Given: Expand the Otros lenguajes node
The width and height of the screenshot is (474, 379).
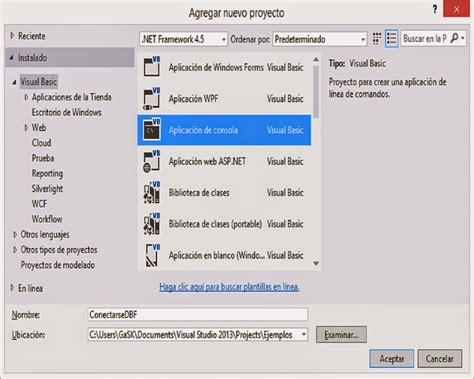Looking at the screenshot, I should (15, 234).
